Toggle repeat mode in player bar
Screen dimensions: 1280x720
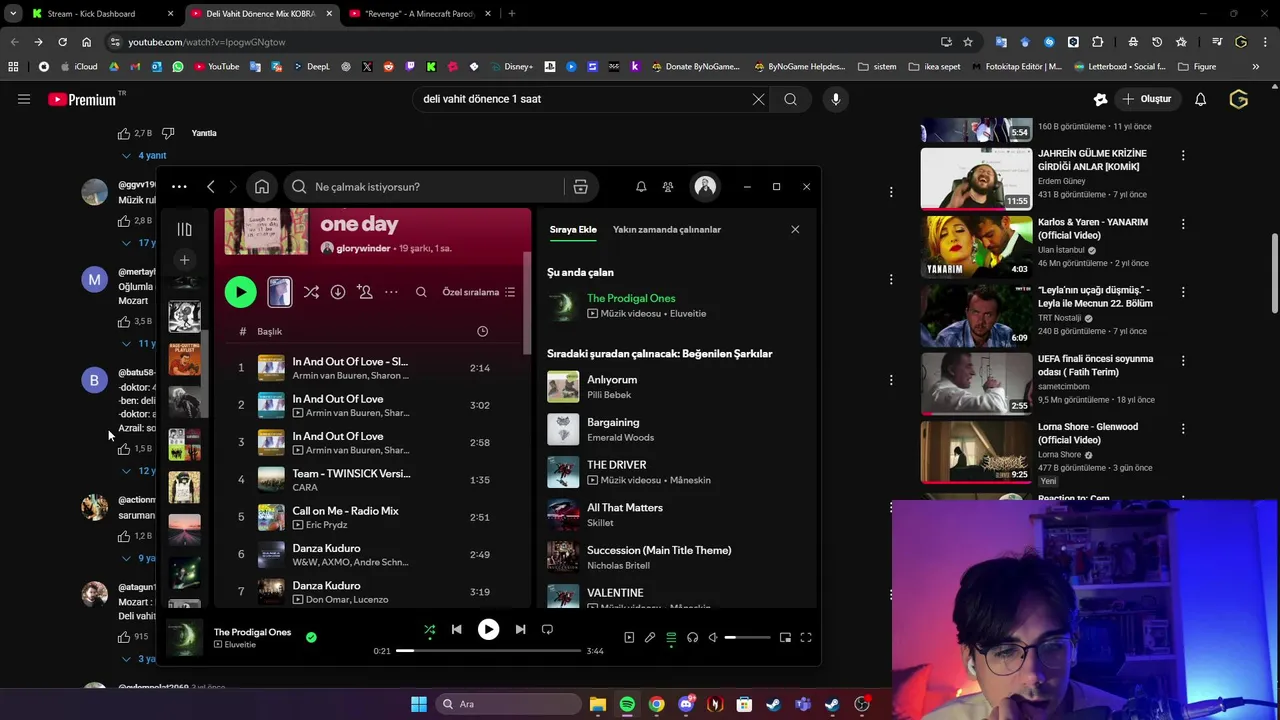547,629
